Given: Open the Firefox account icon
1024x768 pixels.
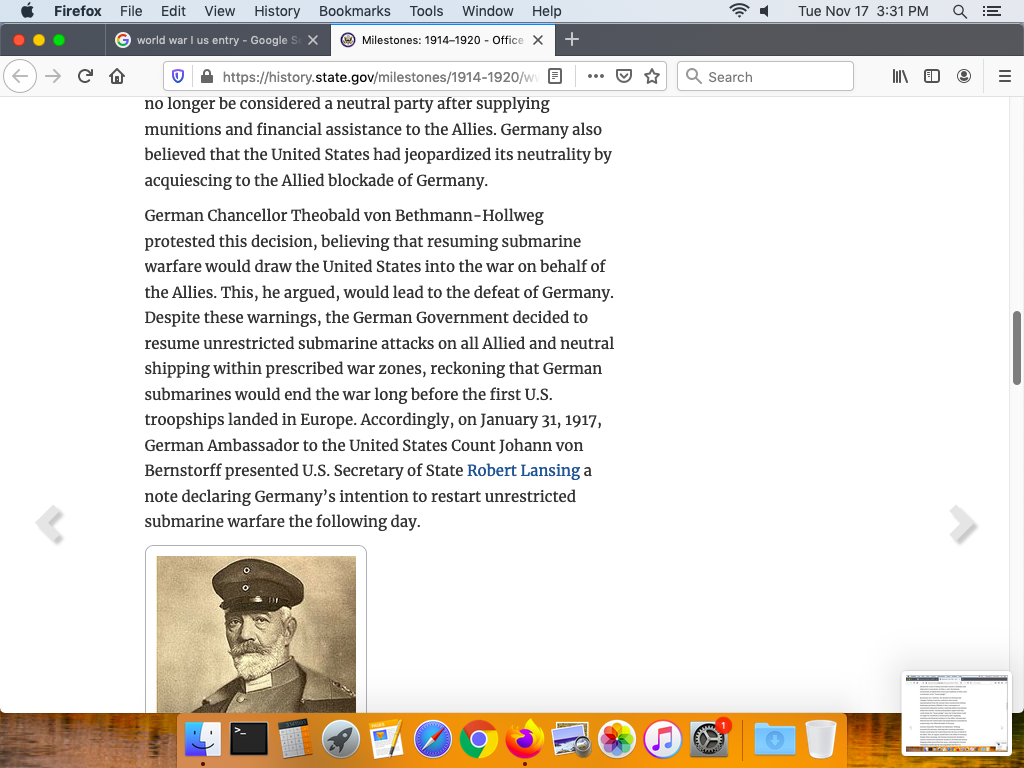Looking at the screenshot, I should (x=964, y=77).
